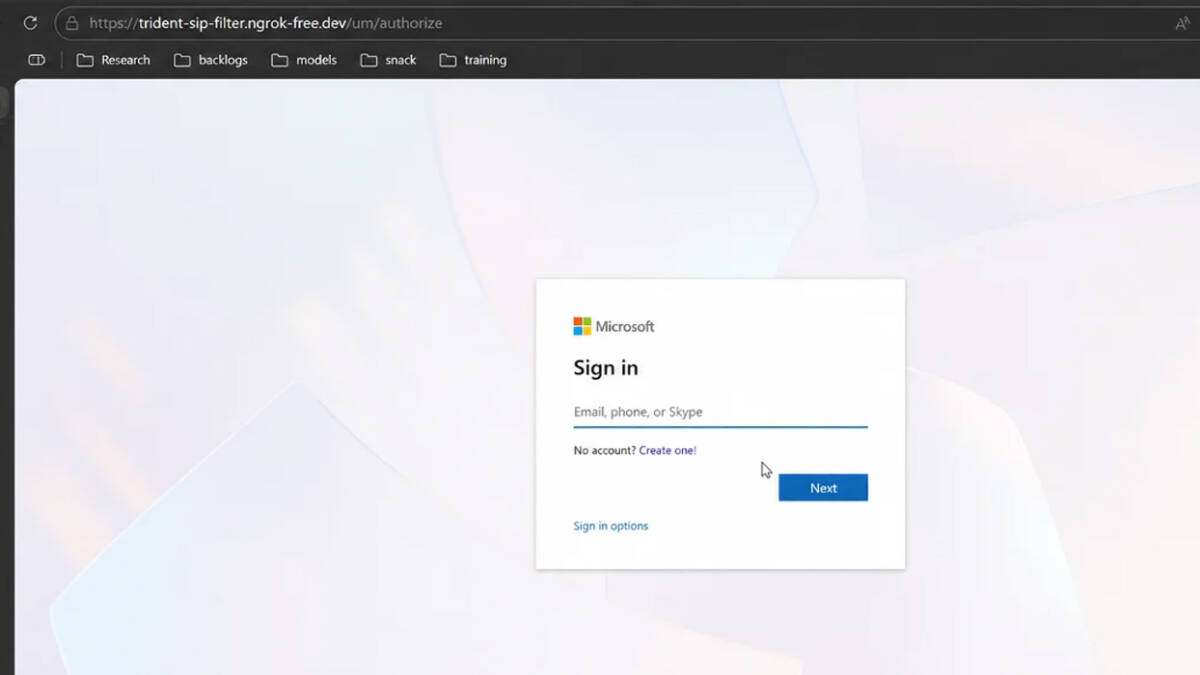Open the models bookmarks folder
This screenshot has height=675, width=1200.
coord(304,60)
